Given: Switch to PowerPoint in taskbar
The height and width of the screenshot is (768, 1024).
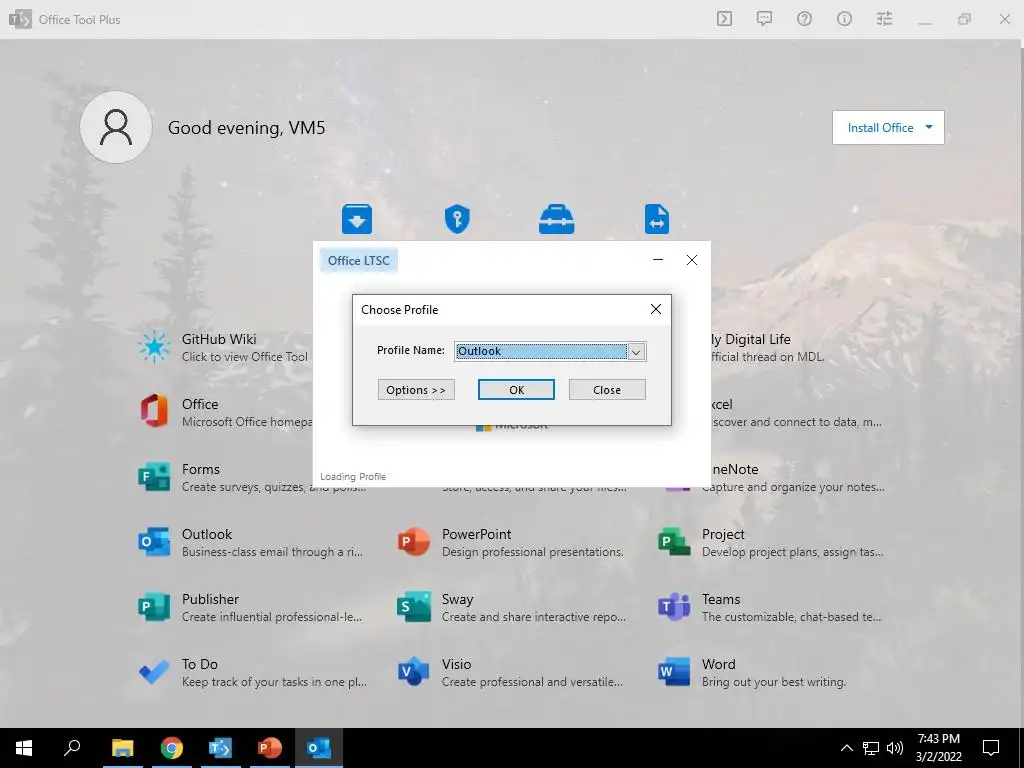Looking at the screenshot, I should point(269,748).
